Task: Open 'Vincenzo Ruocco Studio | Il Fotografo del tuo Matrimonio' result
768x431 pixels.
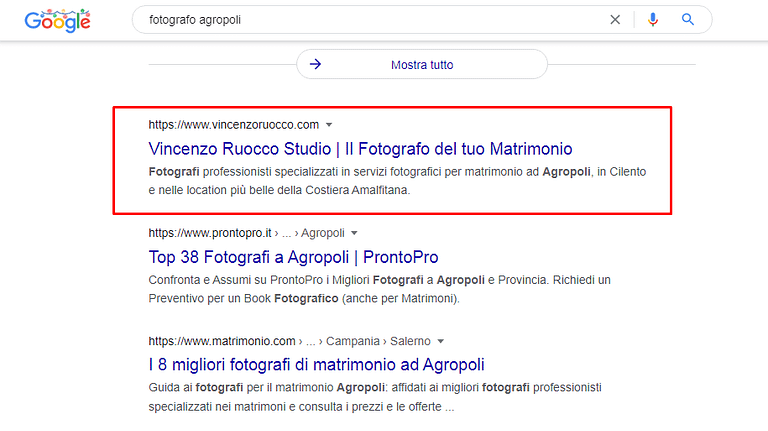Action: click(360, 149)
